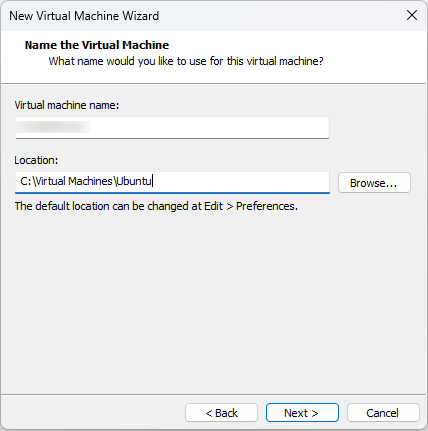Click the "New Virtual Machine Wizard" title bar text
This screenshot has height=431, width=428.
pos(84,16)
